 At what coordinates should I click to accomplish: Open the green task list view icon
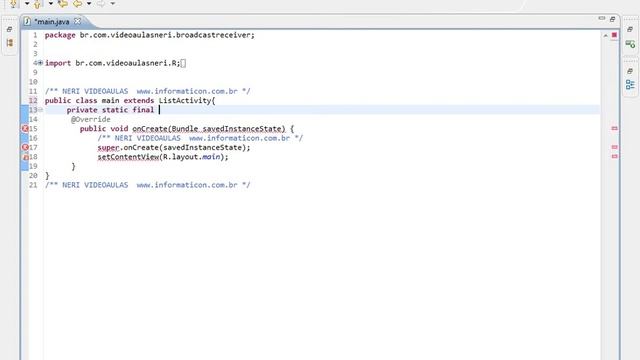tap(630, 44)
